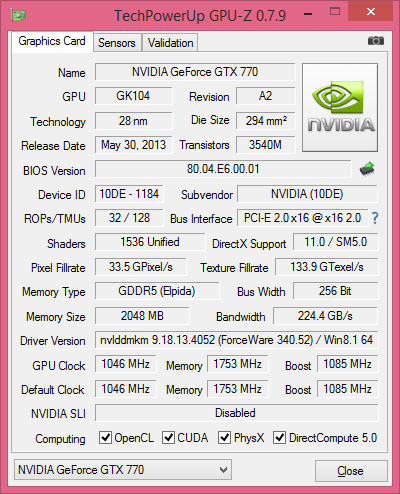Click the ROPs/TMUs value 32 / 128

click(129, 218)
